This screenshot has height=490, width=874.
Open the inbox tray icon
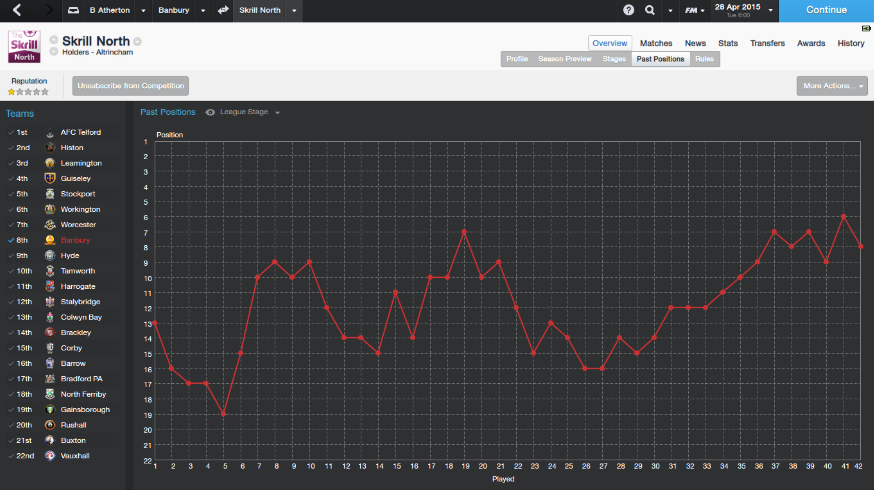(73, 10)
